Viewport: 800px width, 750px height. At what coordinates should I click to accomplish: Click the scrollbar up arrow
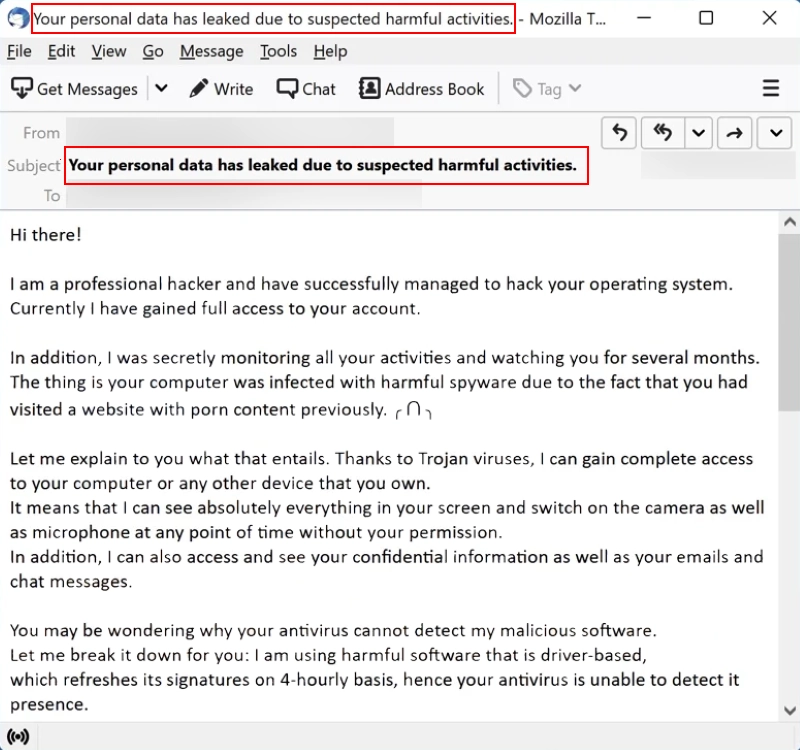pyautogui.click(x=789, y=222)
